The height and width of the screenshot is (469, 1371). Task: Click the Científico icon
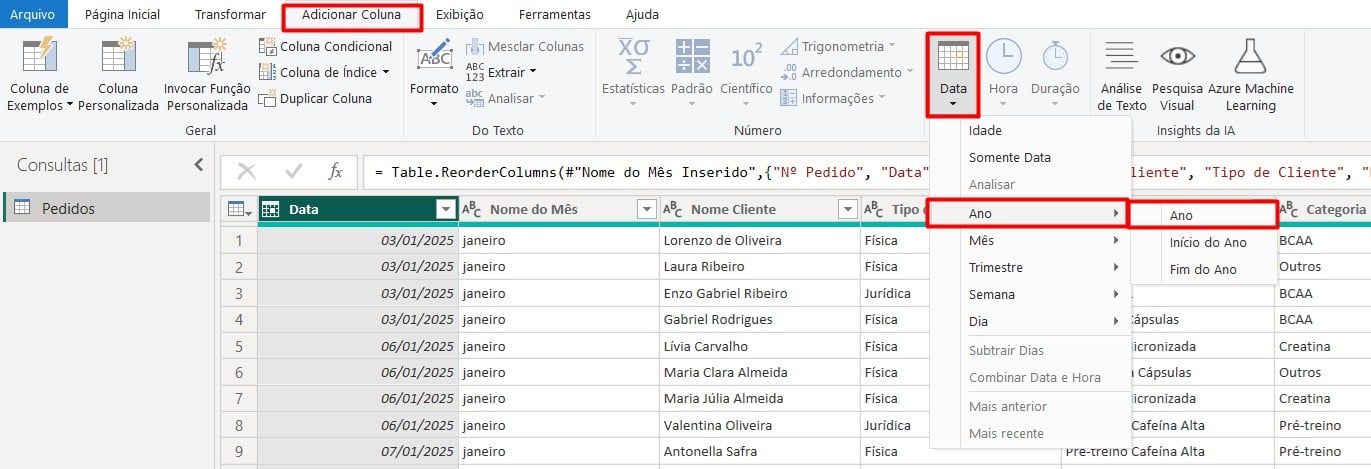tap(747, 56)
